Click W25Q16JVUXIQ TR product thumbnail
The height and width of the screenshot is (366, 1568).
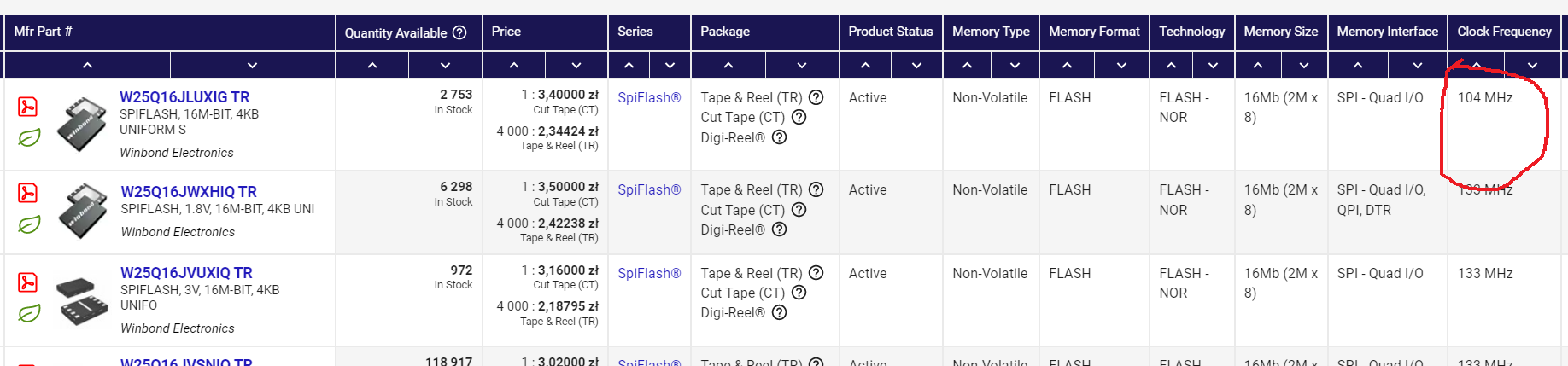click(81, 300)
